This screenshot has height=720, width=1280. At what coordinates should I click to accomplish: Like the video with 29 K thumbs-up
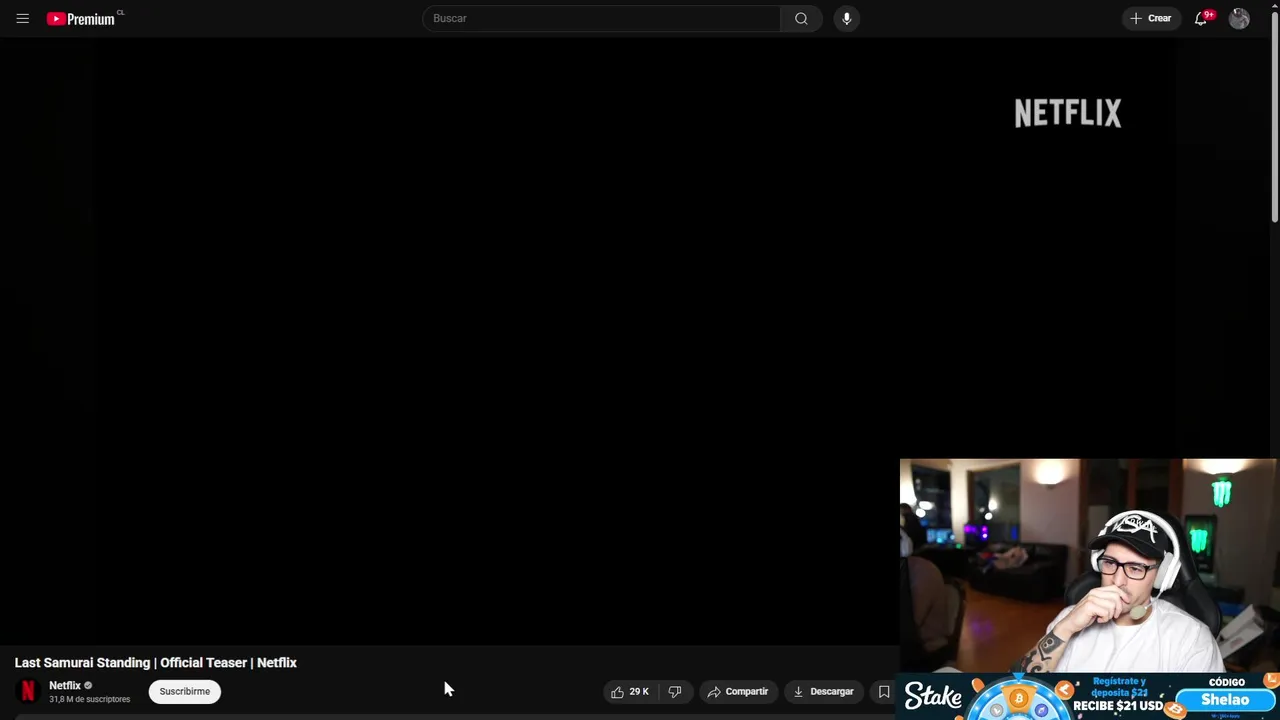(630, 691)
